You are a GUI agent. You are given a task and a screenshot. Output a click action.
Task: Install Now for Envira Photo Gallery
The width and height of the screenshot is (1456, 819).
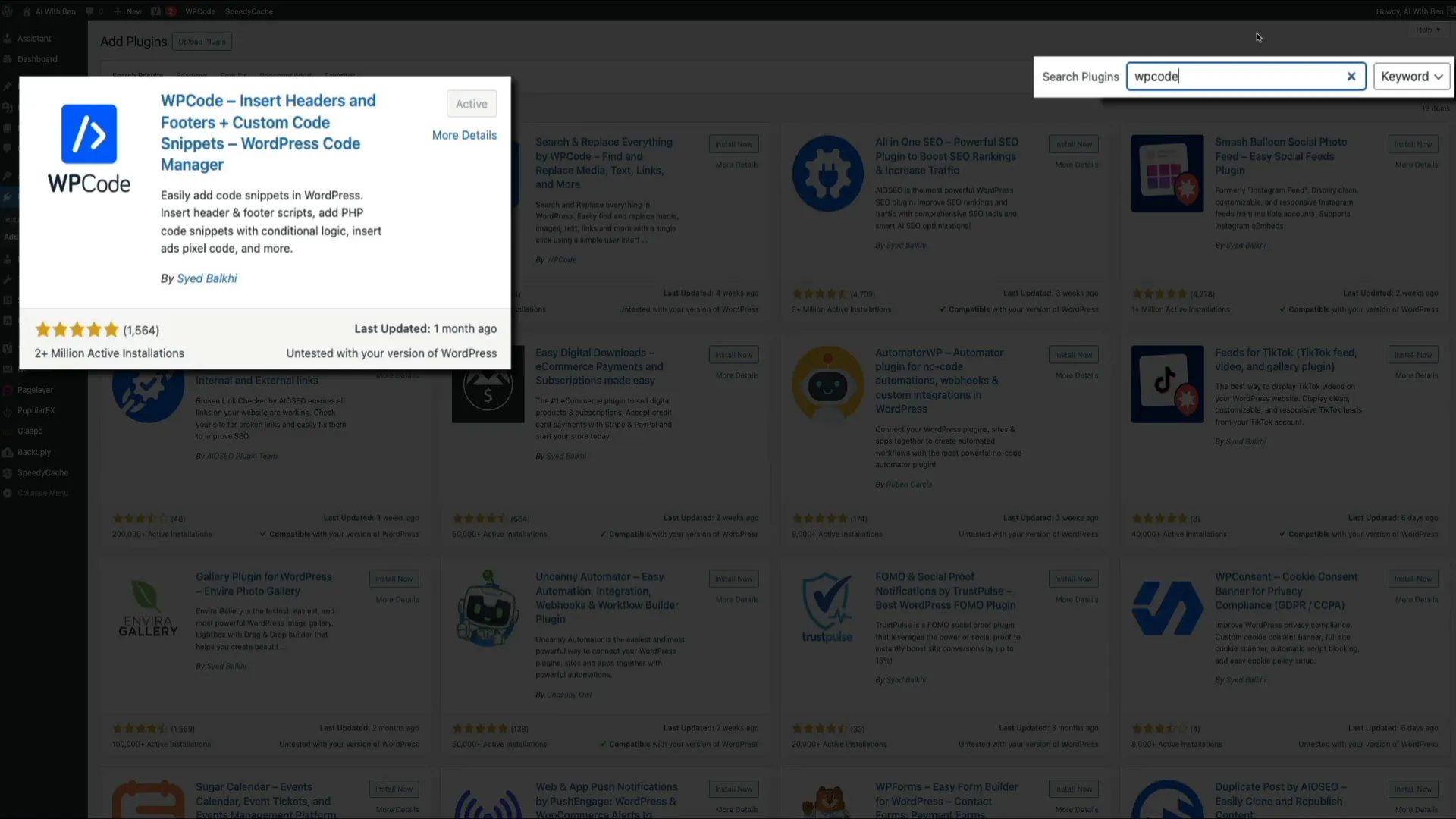394,579
